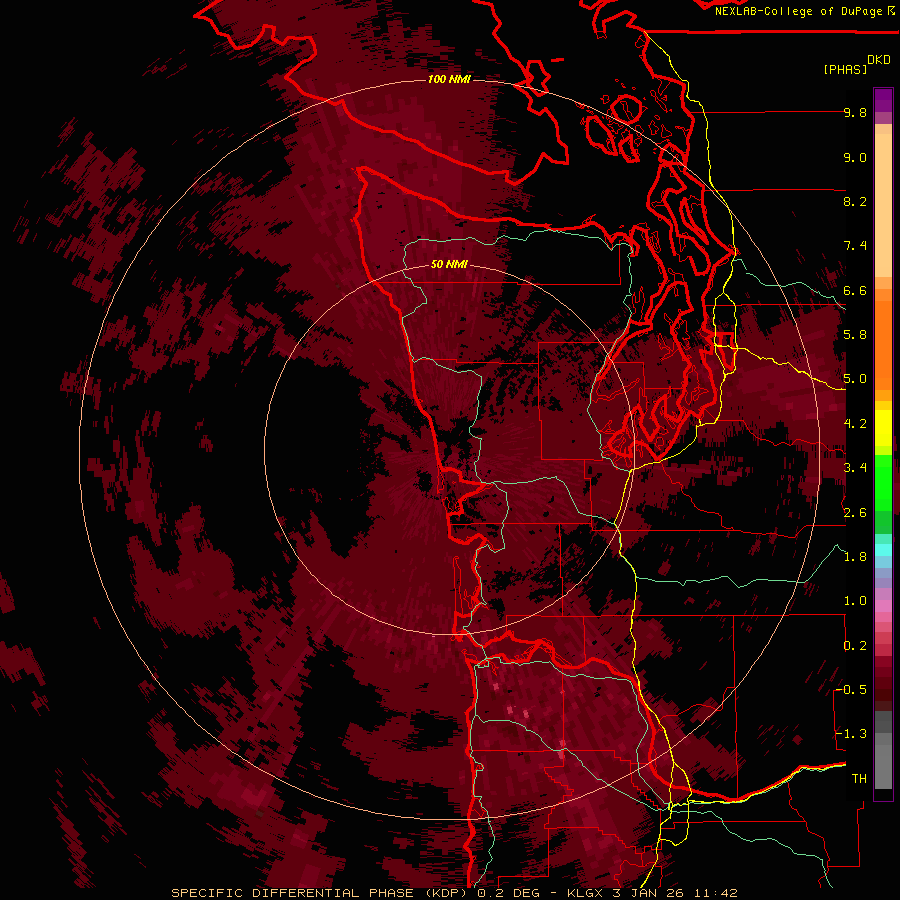
Task: Click the 7.4 scale value
Action: (855, 246)
